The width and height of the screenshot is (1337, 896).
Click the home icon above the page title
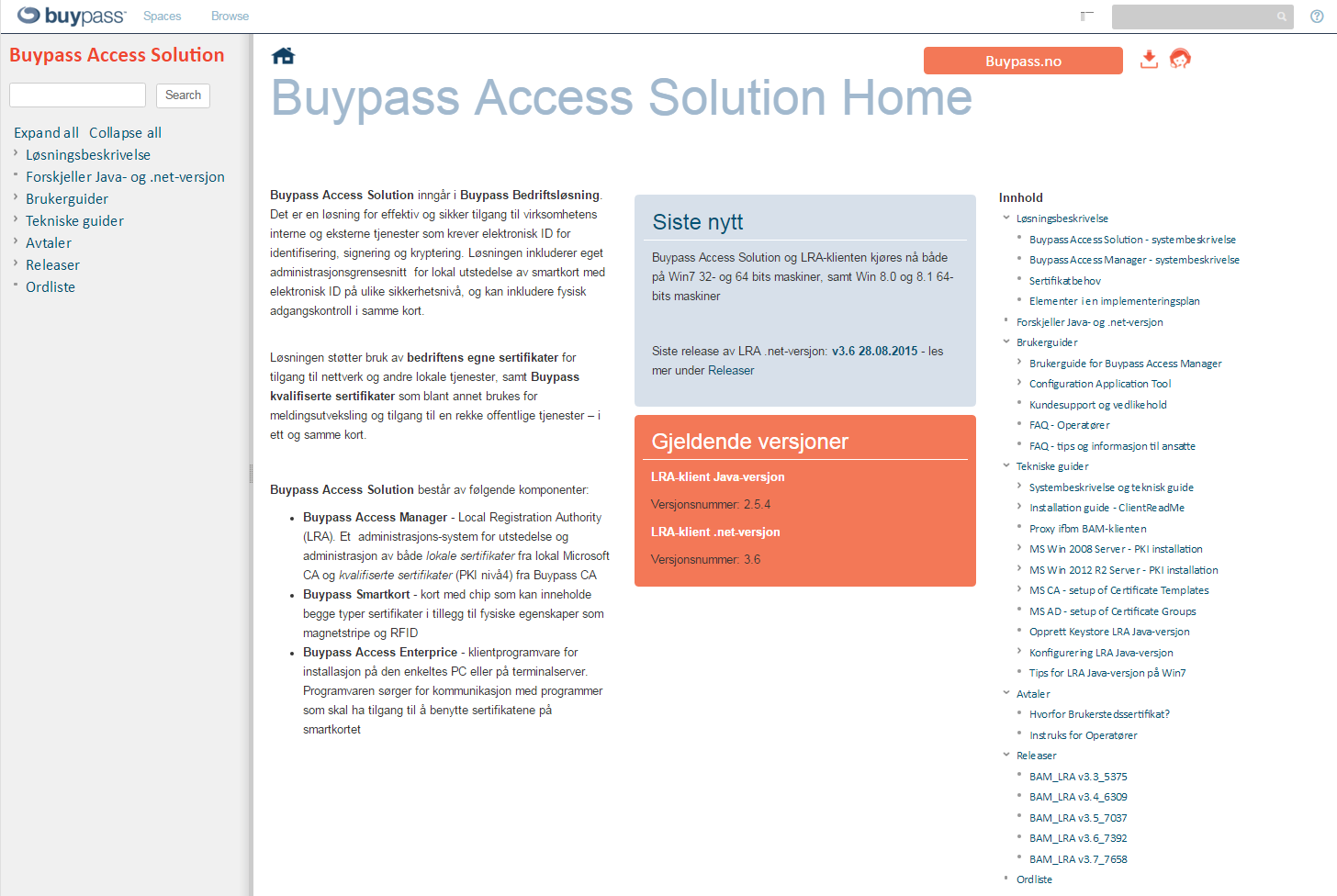[283, 56]
